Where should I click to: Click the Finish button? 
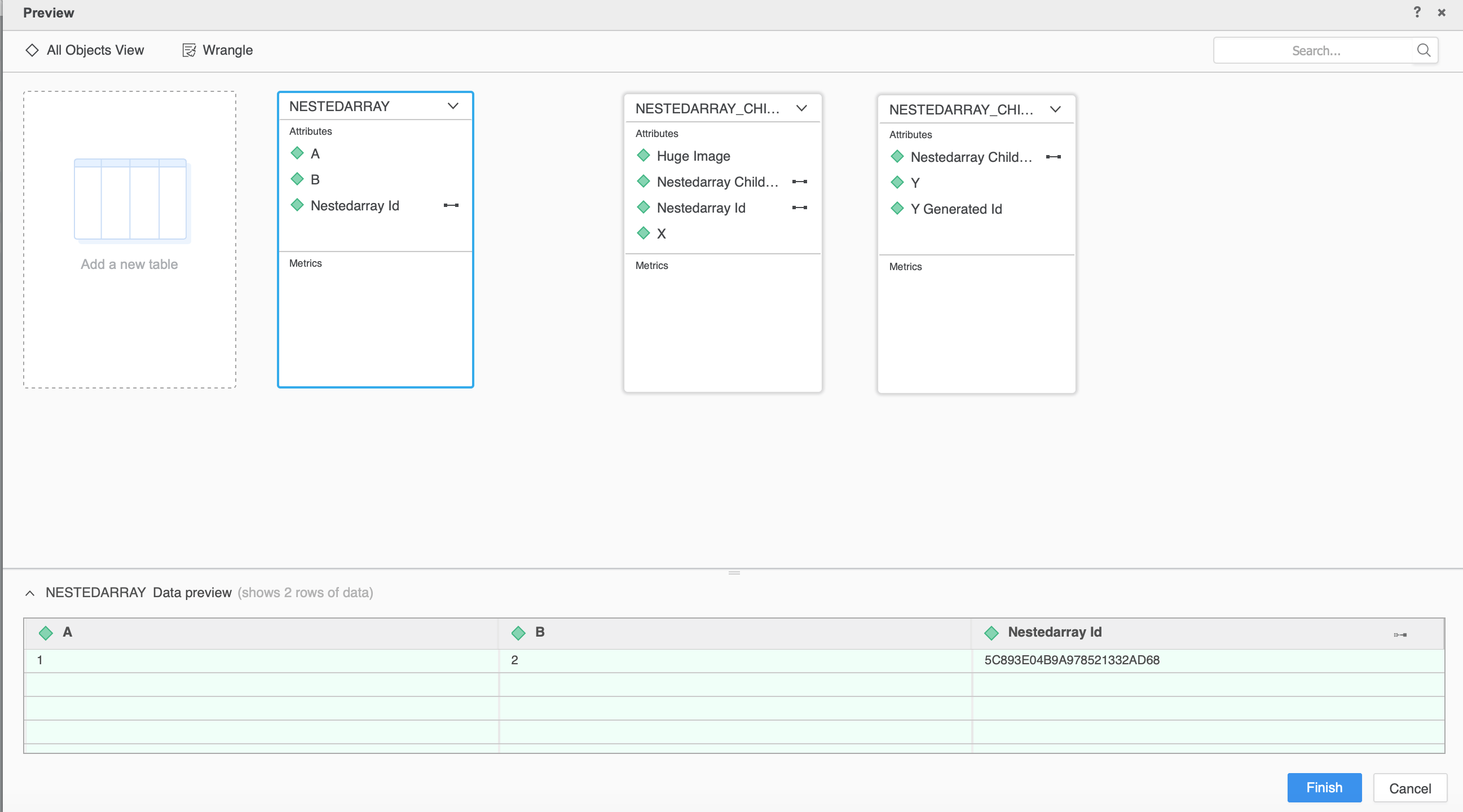coord(1324,788)
